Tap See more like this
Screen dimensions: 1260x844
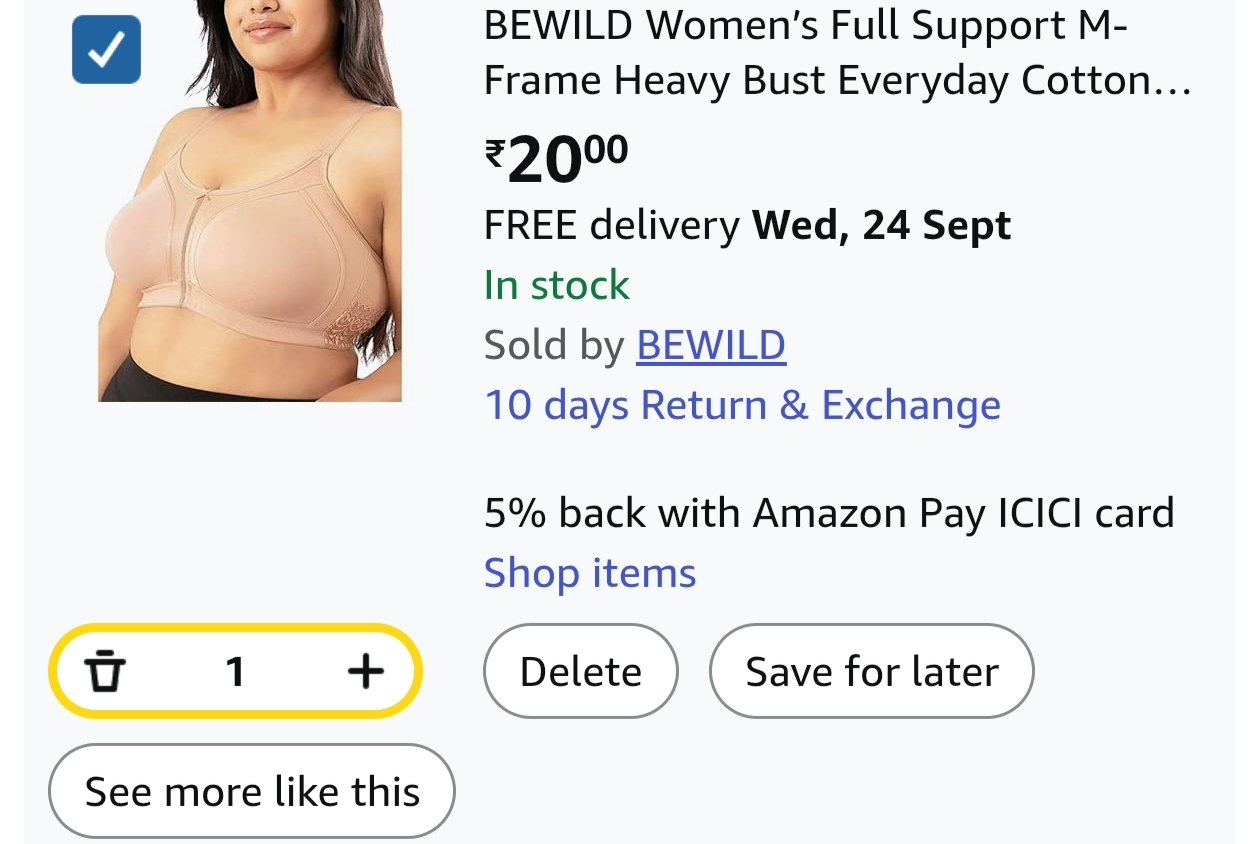[x=252, y=791]
